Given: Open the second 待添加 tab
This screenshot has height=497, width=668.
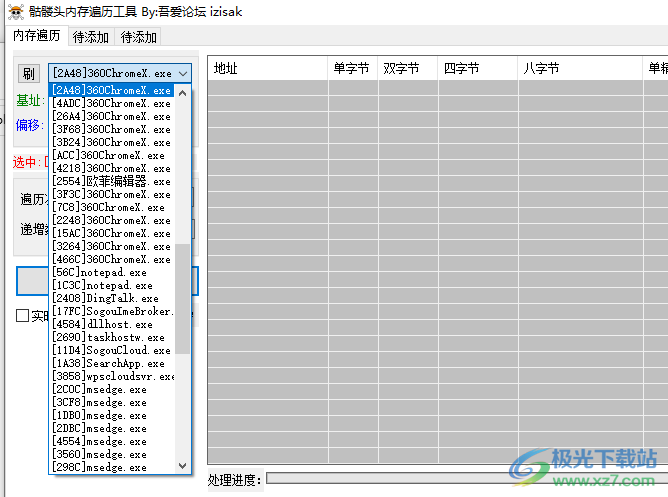Looking at the screenshot, I should tap(139, 37).
